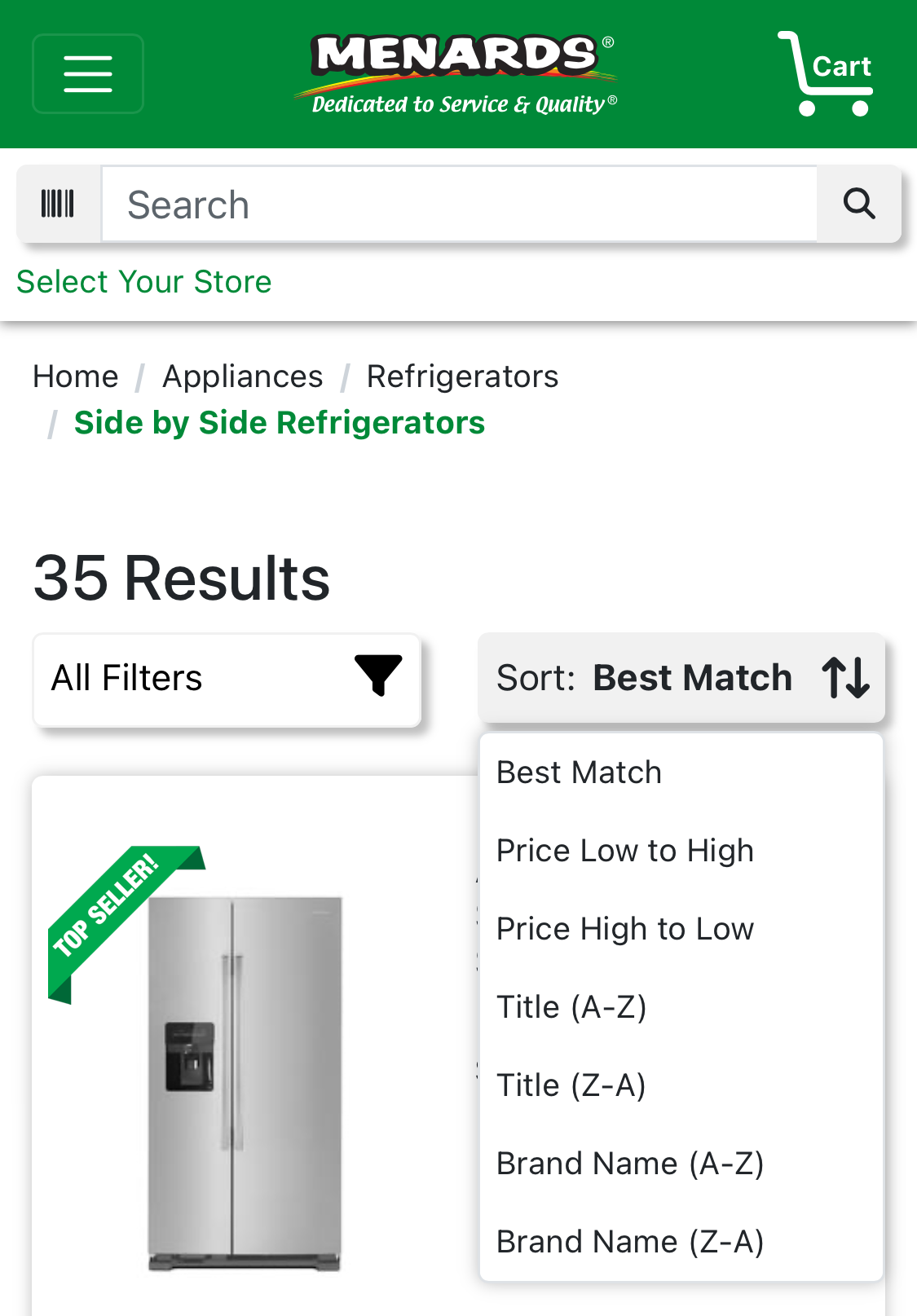Open the hamburger navigation menu
Image resolution: width=917 pixels, height=1316 pixels.
point(87,73)
